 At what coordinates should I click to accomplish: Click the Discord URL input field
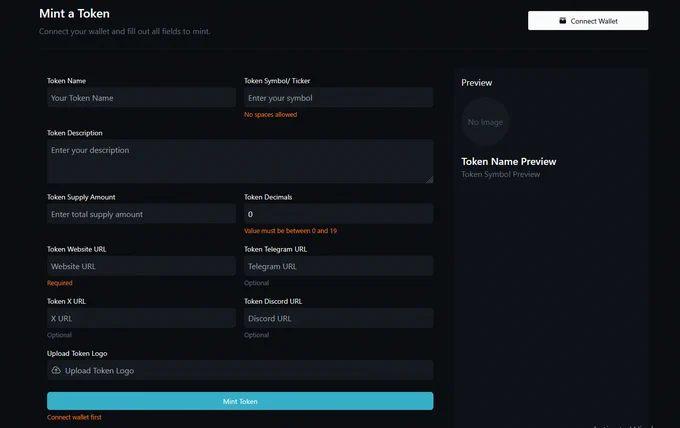pyautogui.click(x=338, y=318)
